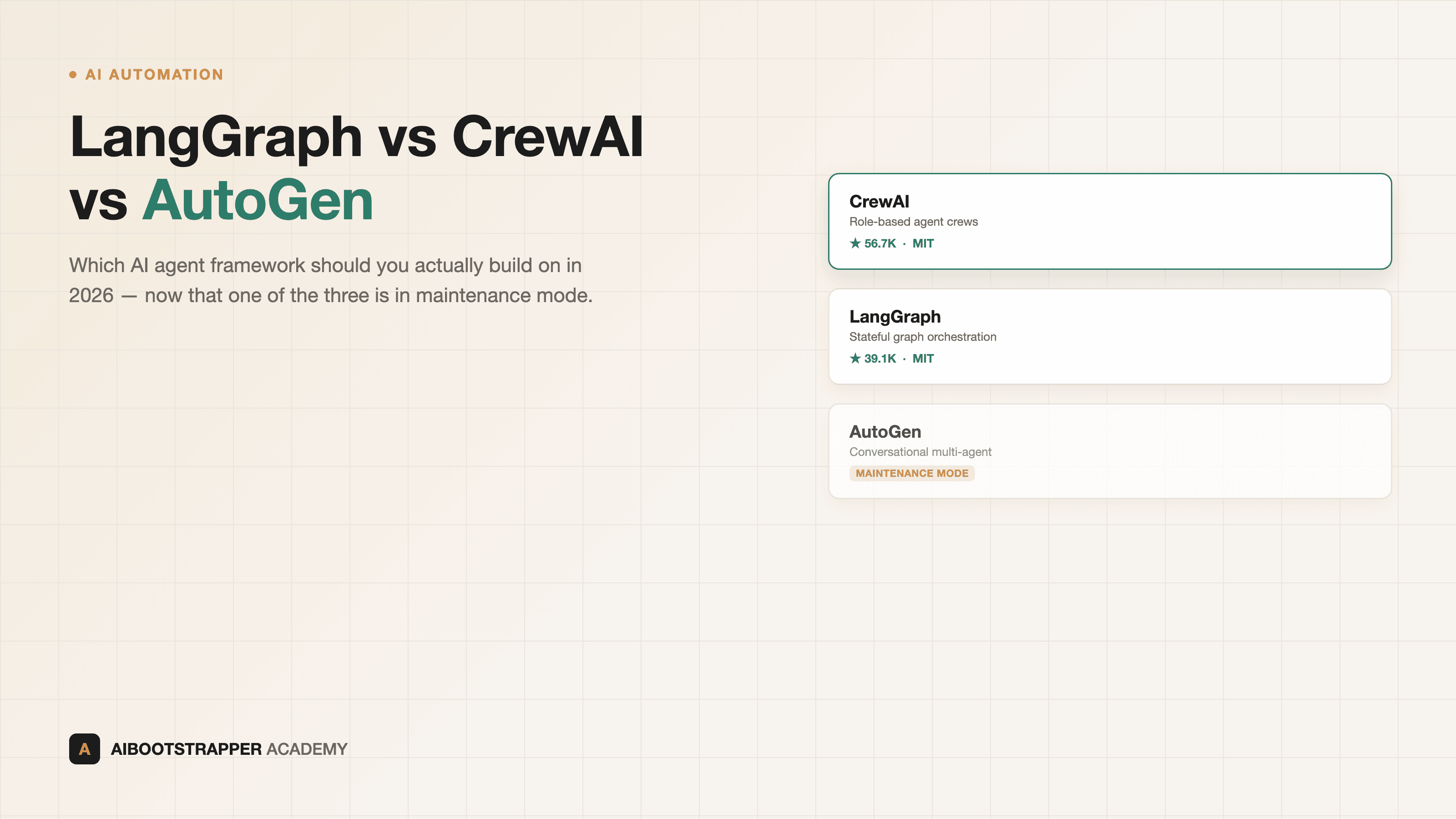This screenshot has height=819, width=1456.
Task: Click the green AutoGen word in headline
Action: [258, 201]
